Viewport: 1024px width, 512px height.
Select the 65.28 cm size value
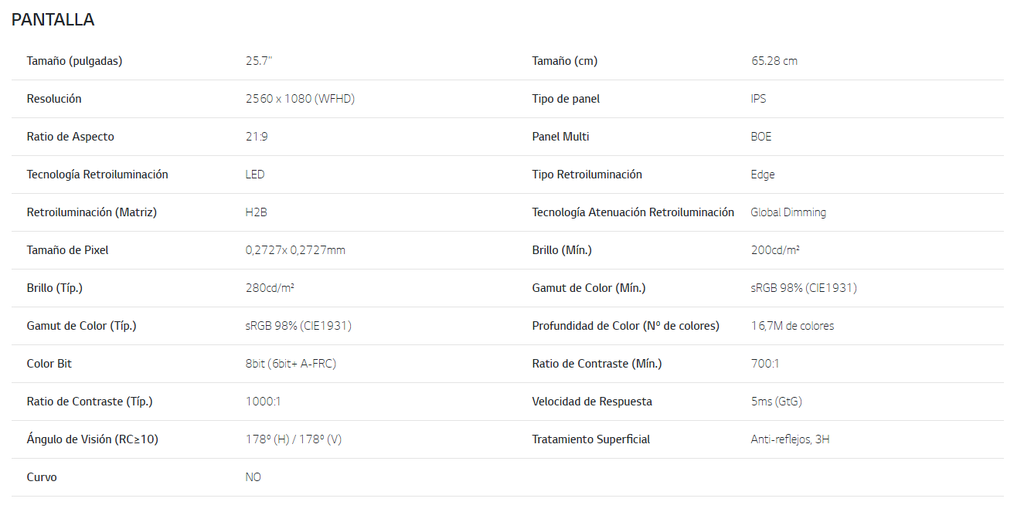[x=774, y=61]
